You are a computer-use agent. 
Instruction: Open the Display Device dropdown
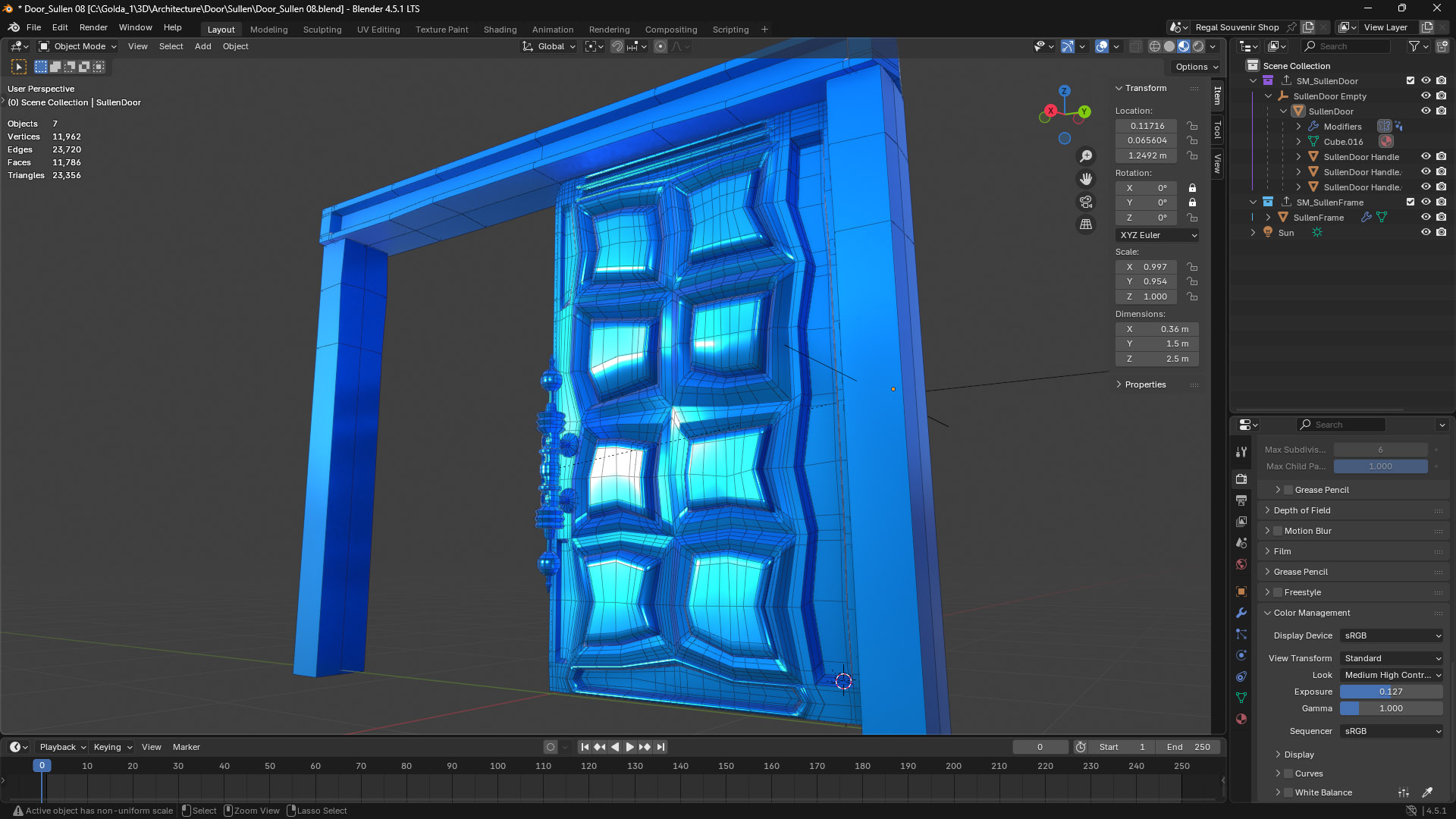pyautogui.click(x=1392, y=635)
